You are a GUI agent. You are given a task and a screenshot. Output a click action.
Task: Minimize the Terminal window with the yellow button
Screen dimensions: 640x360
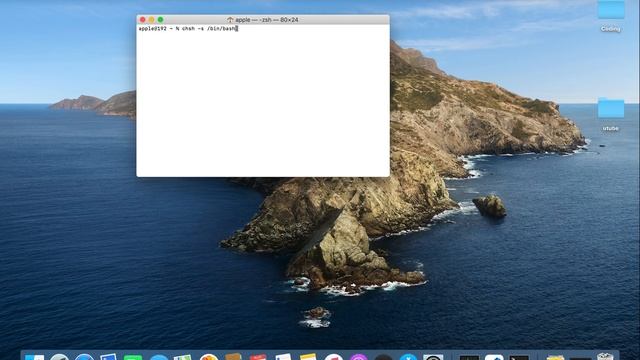click(151, 20)
